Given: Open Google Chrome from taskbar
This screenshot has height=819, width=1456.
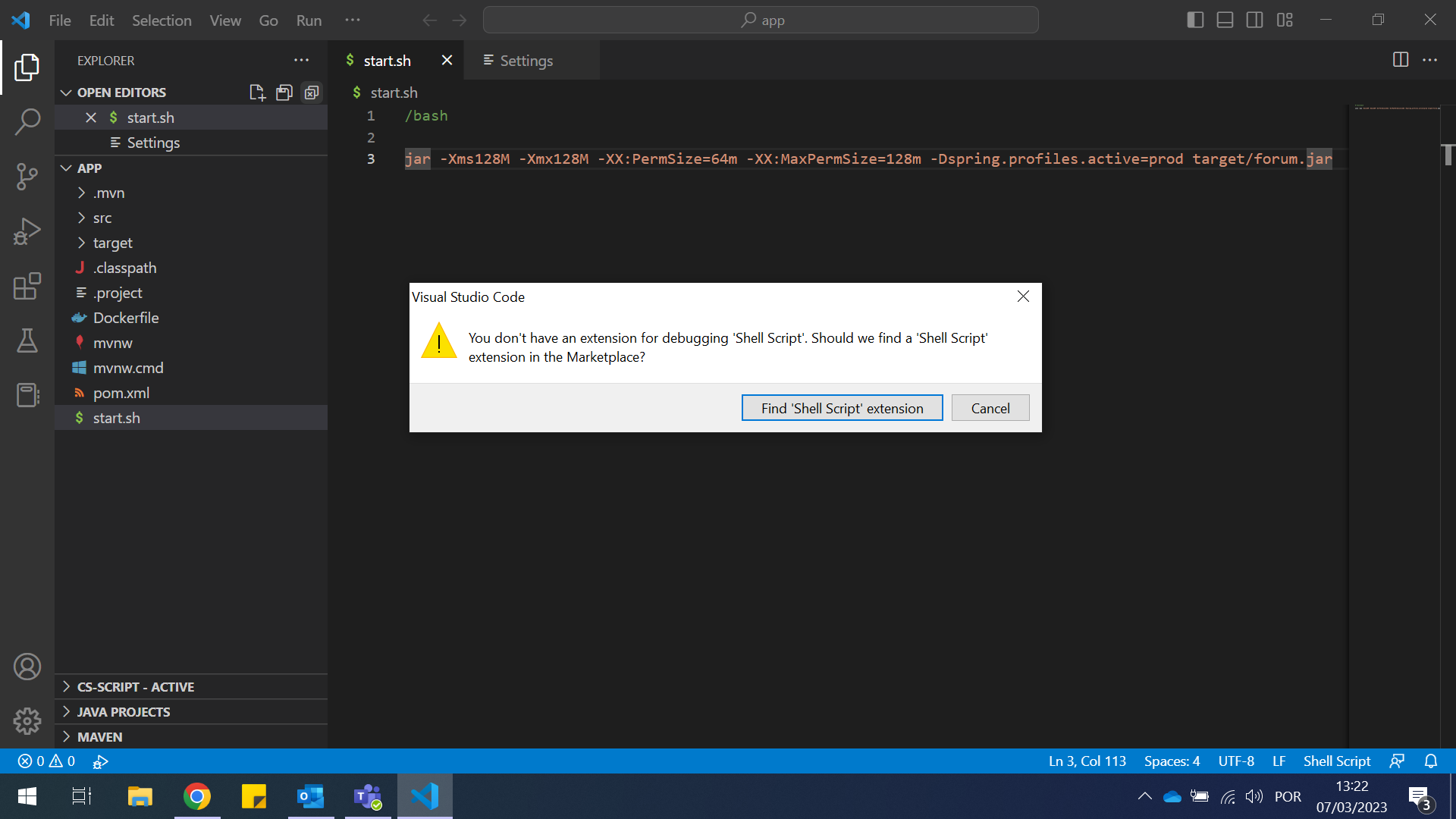Looking at the screenshot, I should point(197,796).
